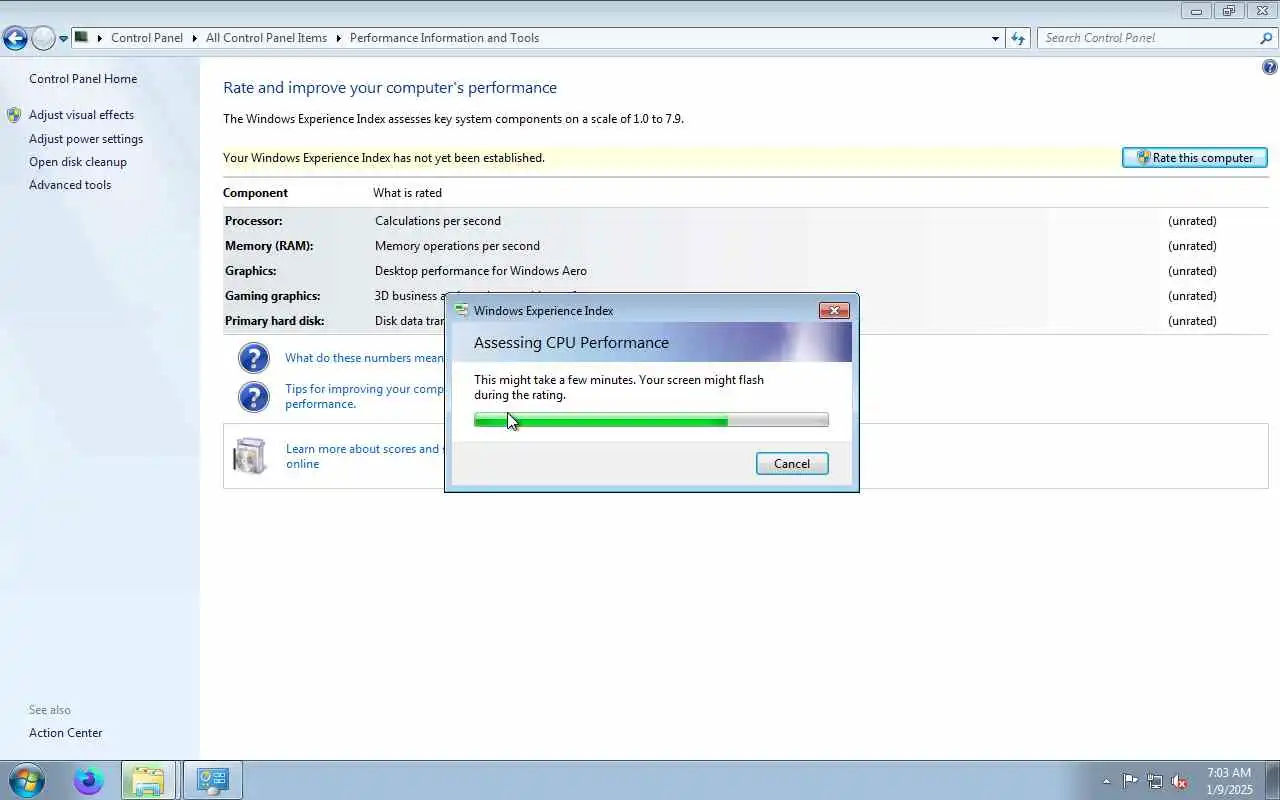Click the Windows Experience Index dialog title icon
Image resolution: width=1280 pixels, height=800 pixels.
[x=461, y=311]
